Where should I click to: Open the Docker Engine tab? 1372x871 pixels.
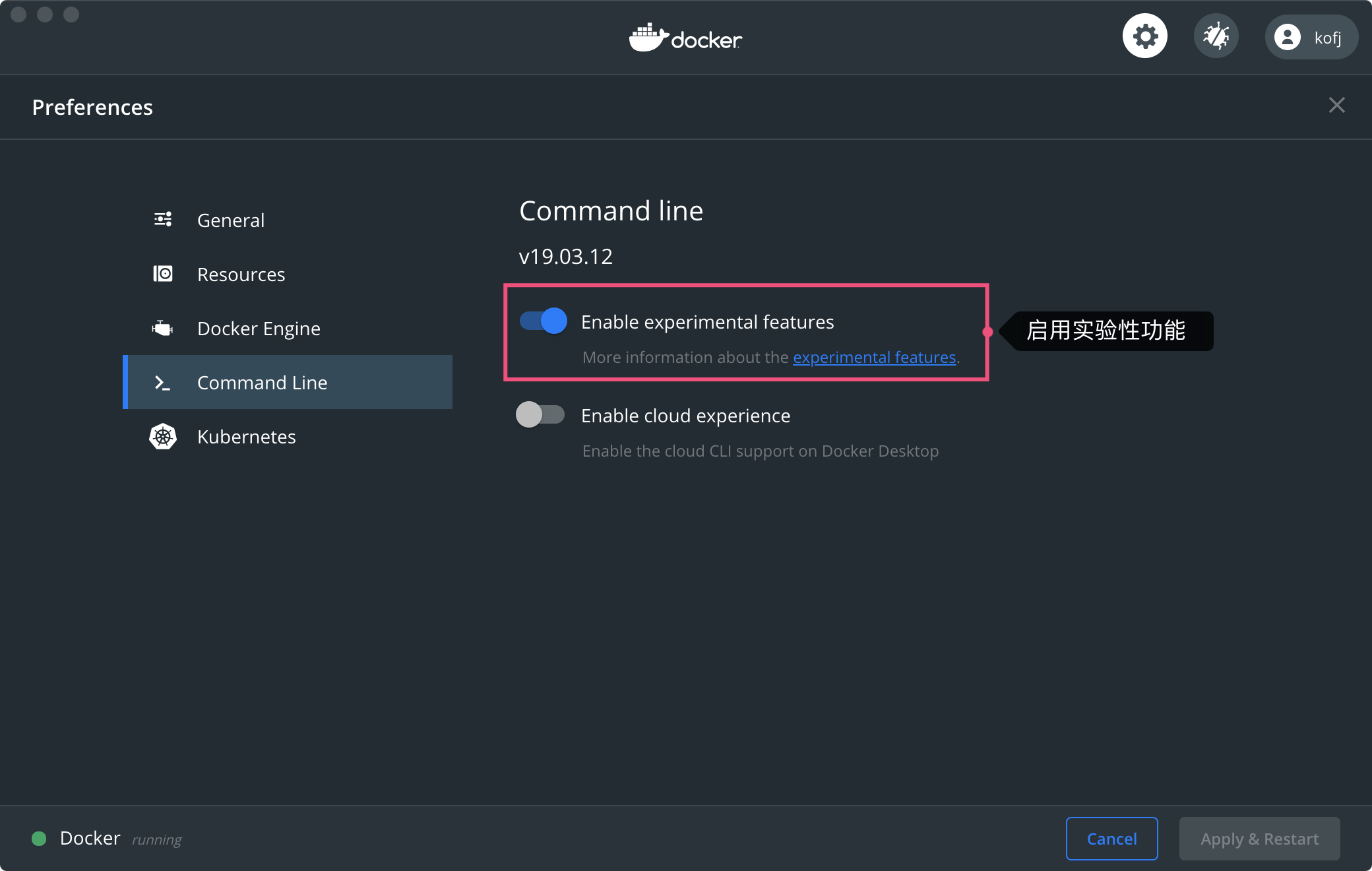click(x=288, y=329)
